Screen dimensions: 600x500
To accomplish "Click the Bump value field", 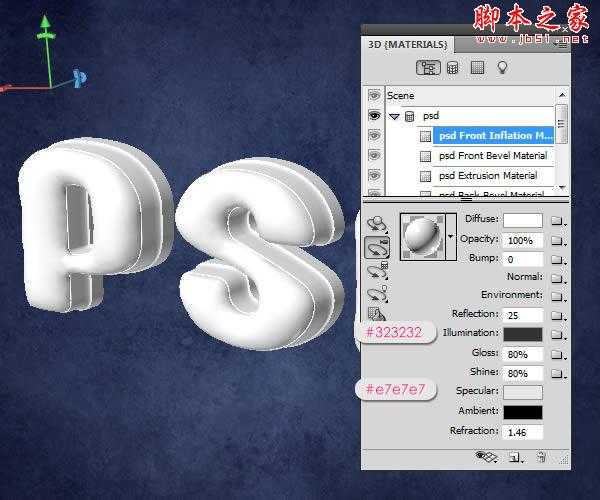I will click(x=523, y=260).
